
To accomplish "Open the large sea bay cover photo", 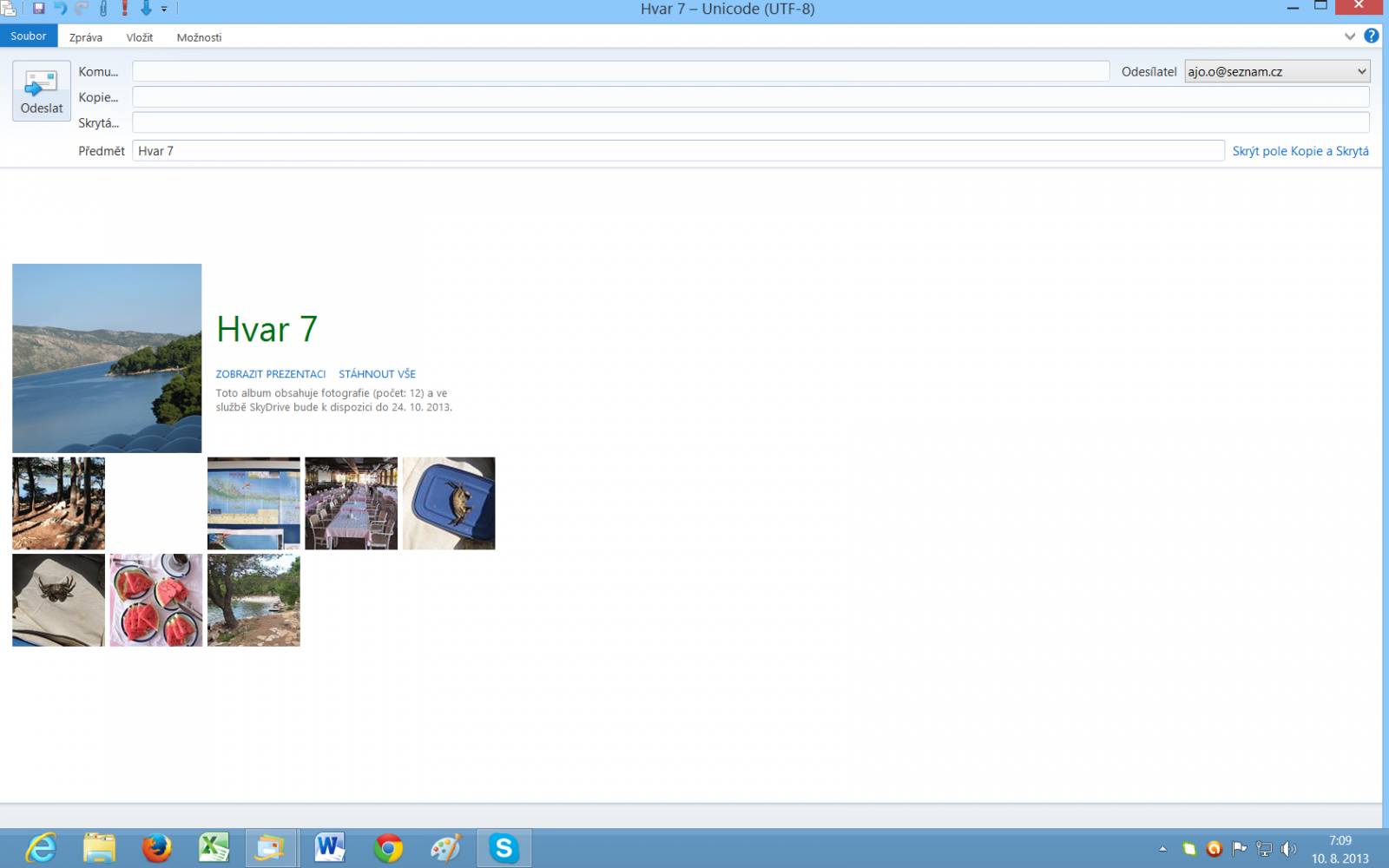I will point(107,358).
